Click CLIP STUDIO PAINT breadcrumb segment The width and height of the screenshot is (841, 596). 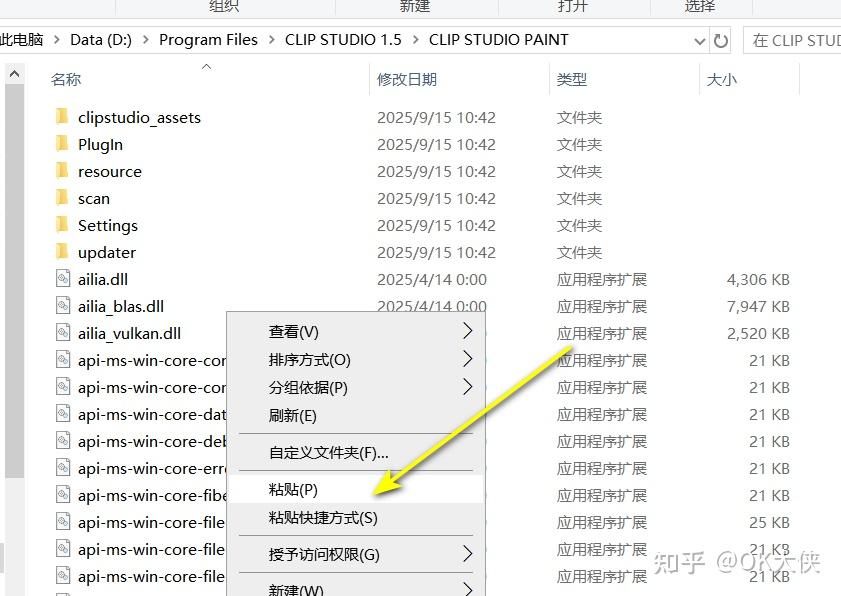coord(498,40)
